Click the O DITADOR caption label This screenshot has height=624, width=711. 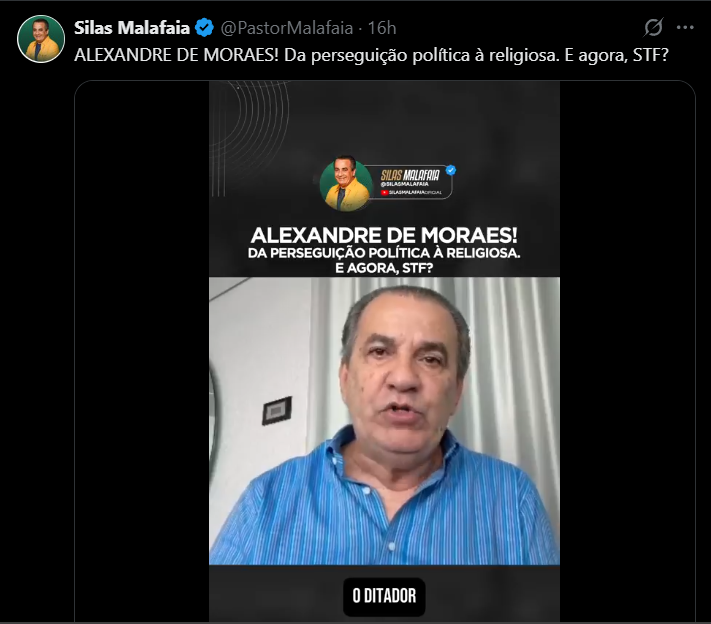pos(384,596)
